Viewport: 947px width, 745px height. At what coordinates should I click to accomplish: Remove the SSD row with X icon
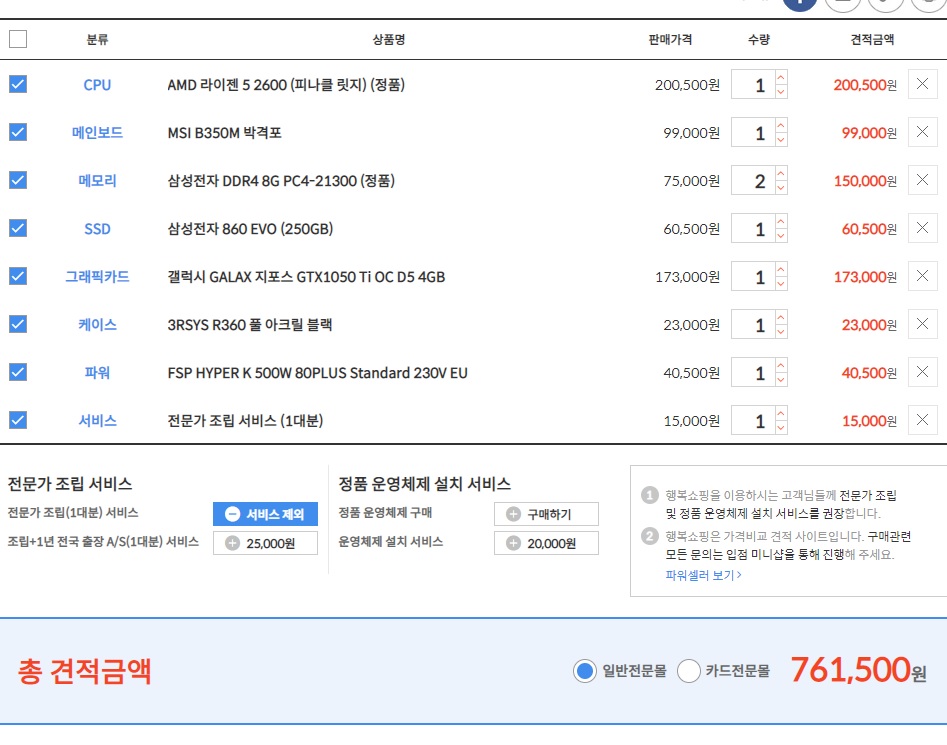pos(922,228)
